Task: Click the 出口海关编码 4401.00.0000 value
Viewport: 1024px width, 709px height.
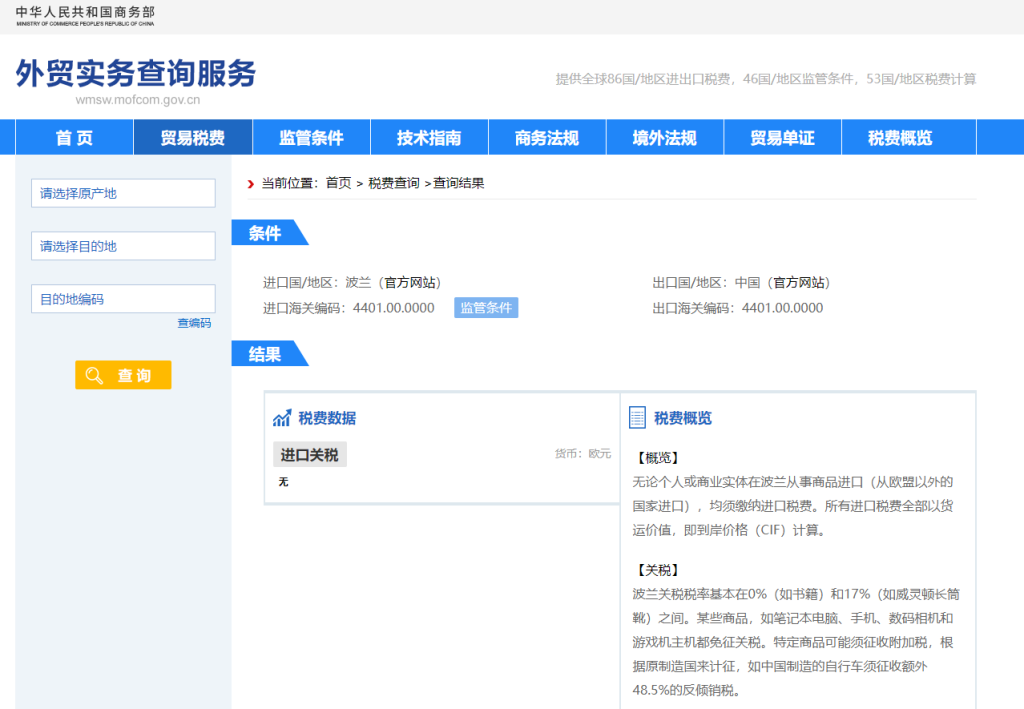Action: pyautogui.click(x=782, y=308)
